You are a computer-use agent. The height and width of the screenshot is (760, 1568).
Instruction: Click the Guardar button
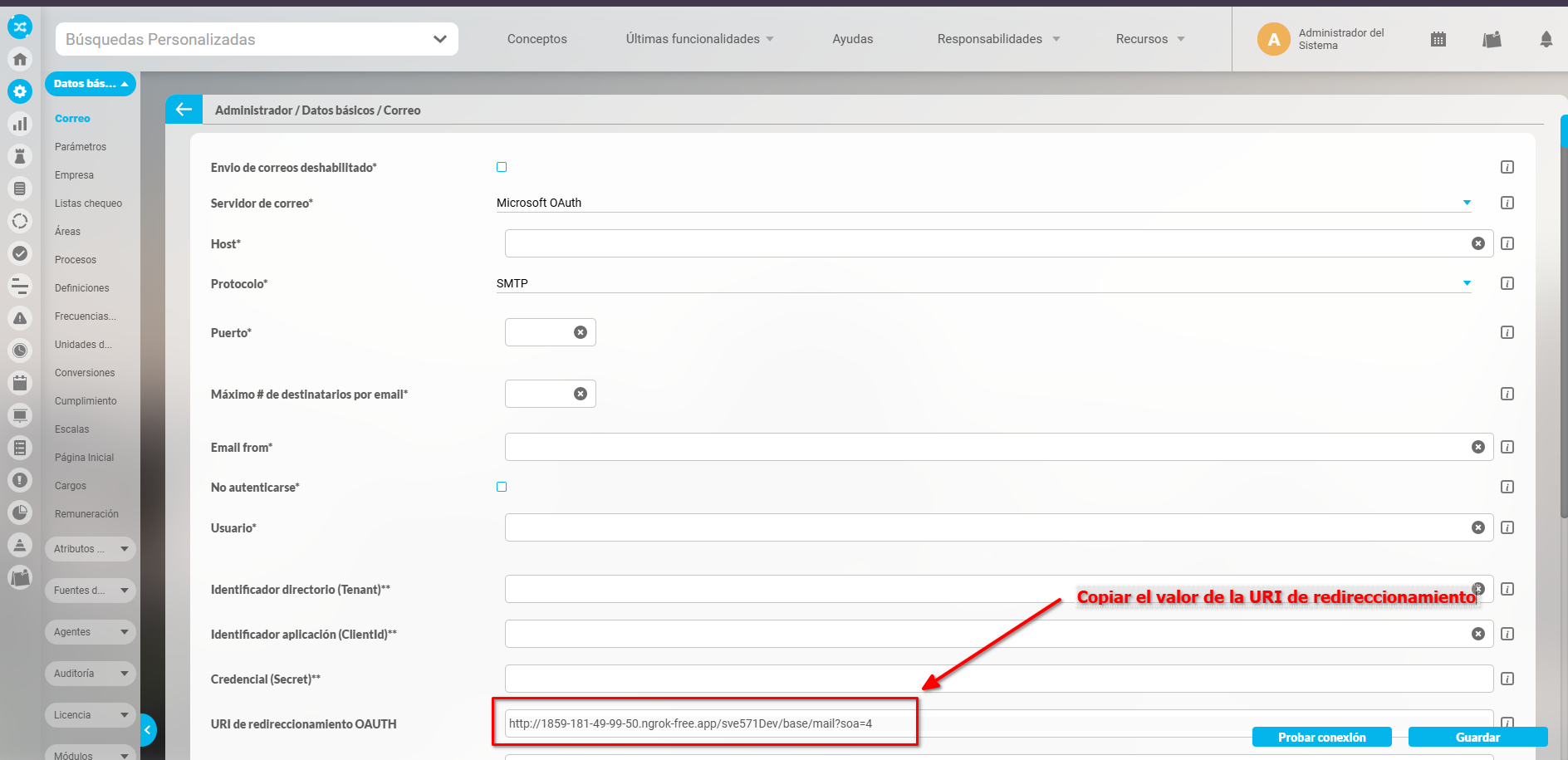point(1477,737)
